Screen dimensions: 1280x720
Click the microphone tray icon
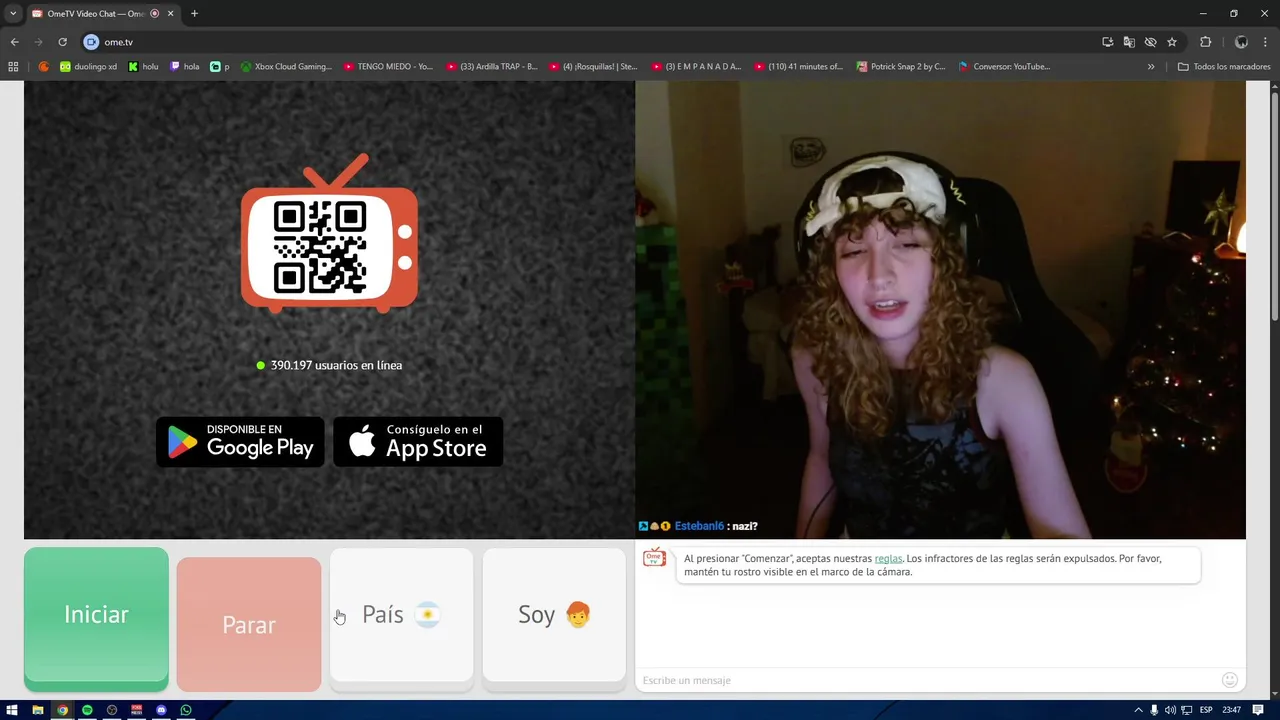(x=1154, y=710)
